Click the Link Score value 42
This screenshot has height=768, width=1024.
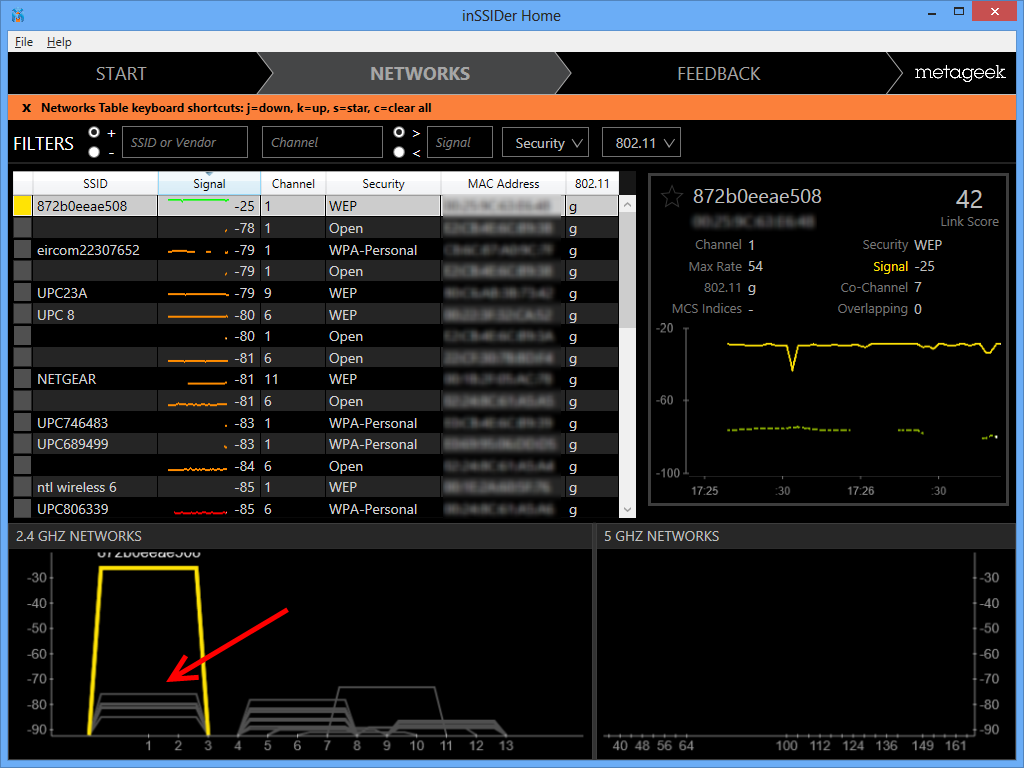(968, 199)
